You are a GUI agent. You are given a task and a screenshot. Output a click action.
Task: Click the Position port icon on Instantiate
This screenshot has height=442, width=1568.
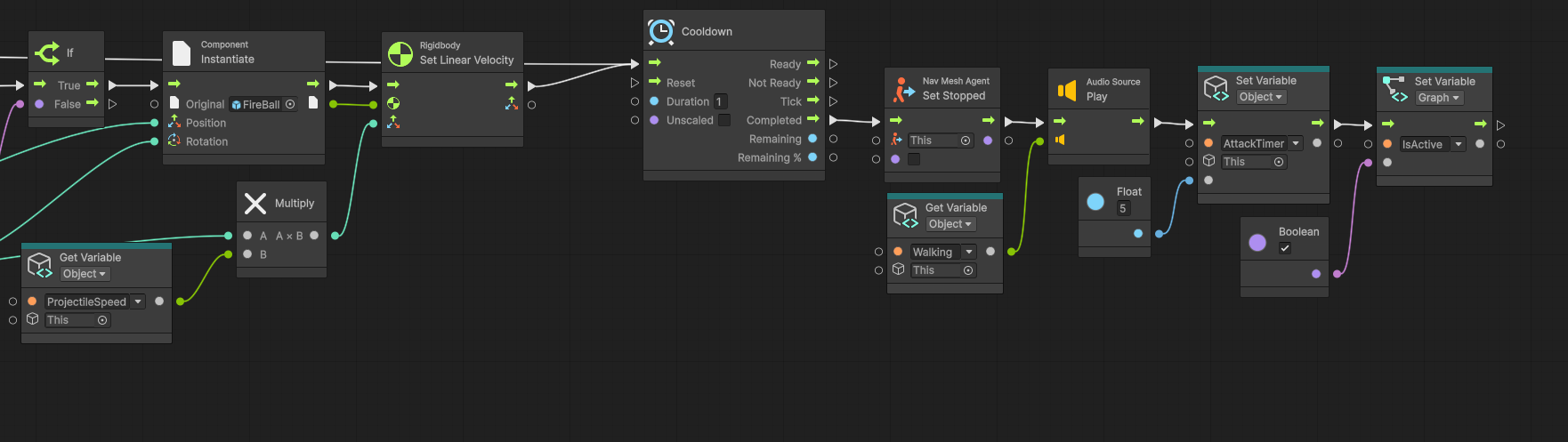[x=174, y=123]
